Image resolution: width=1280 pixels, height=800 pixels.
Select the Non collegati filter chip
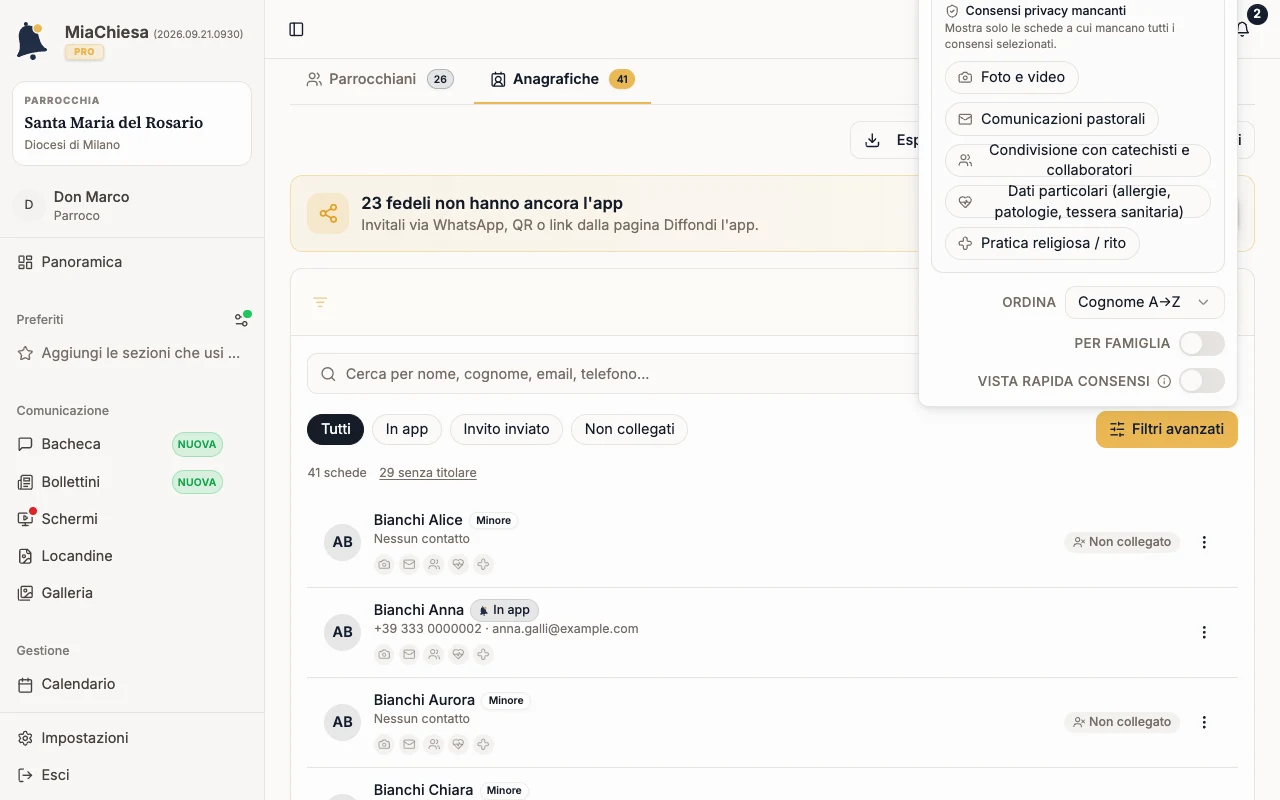629,429
